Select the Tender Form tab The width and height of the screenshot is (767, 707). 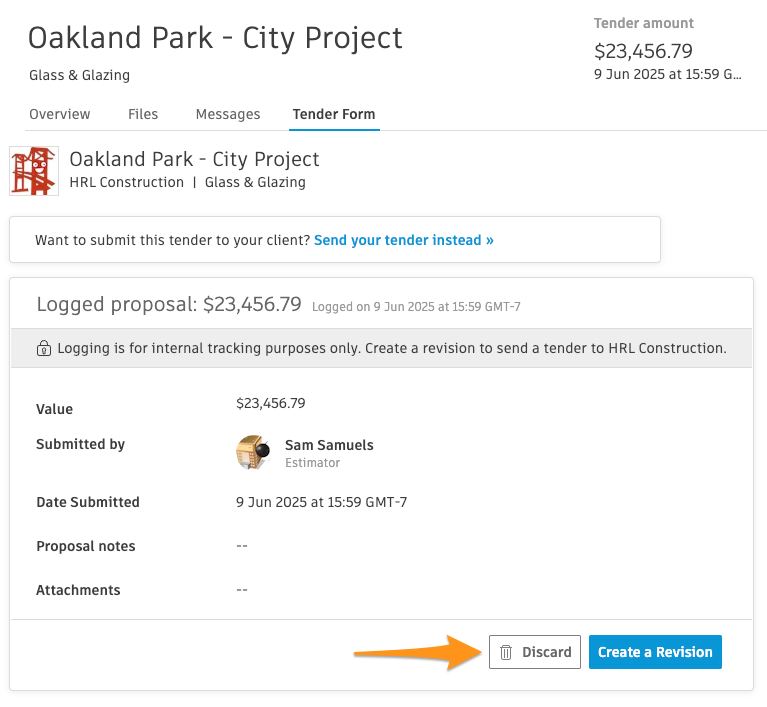point(334,114)
